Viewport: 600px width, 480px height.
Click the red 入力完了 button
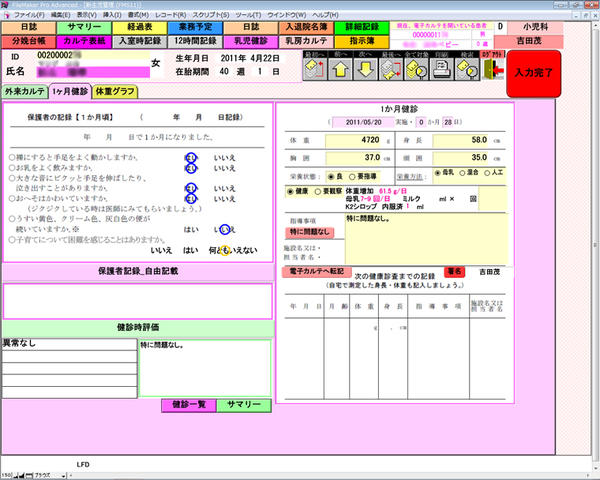pos(533,73)
